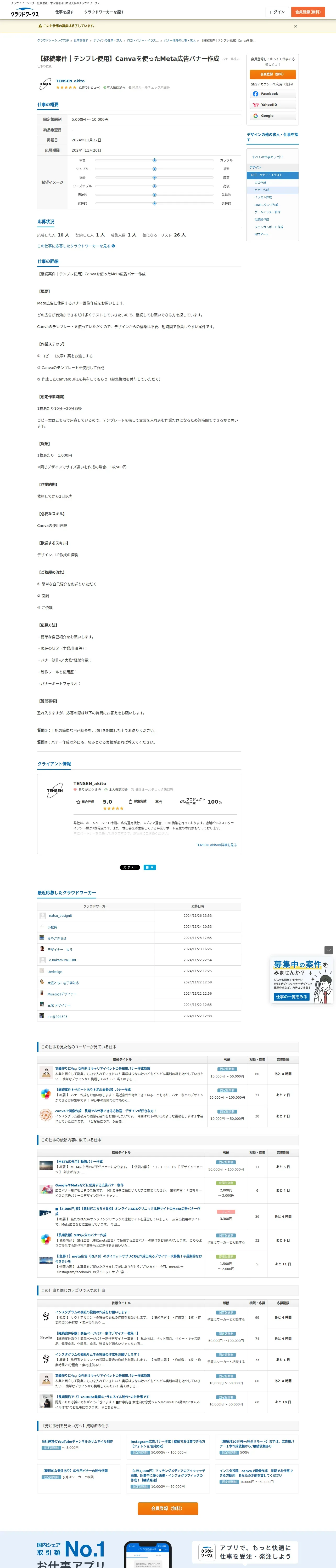Viewport: 336px width, 1568px height.
Task: Click the 女性的–男性的 image slider
Action: (154, 203)
